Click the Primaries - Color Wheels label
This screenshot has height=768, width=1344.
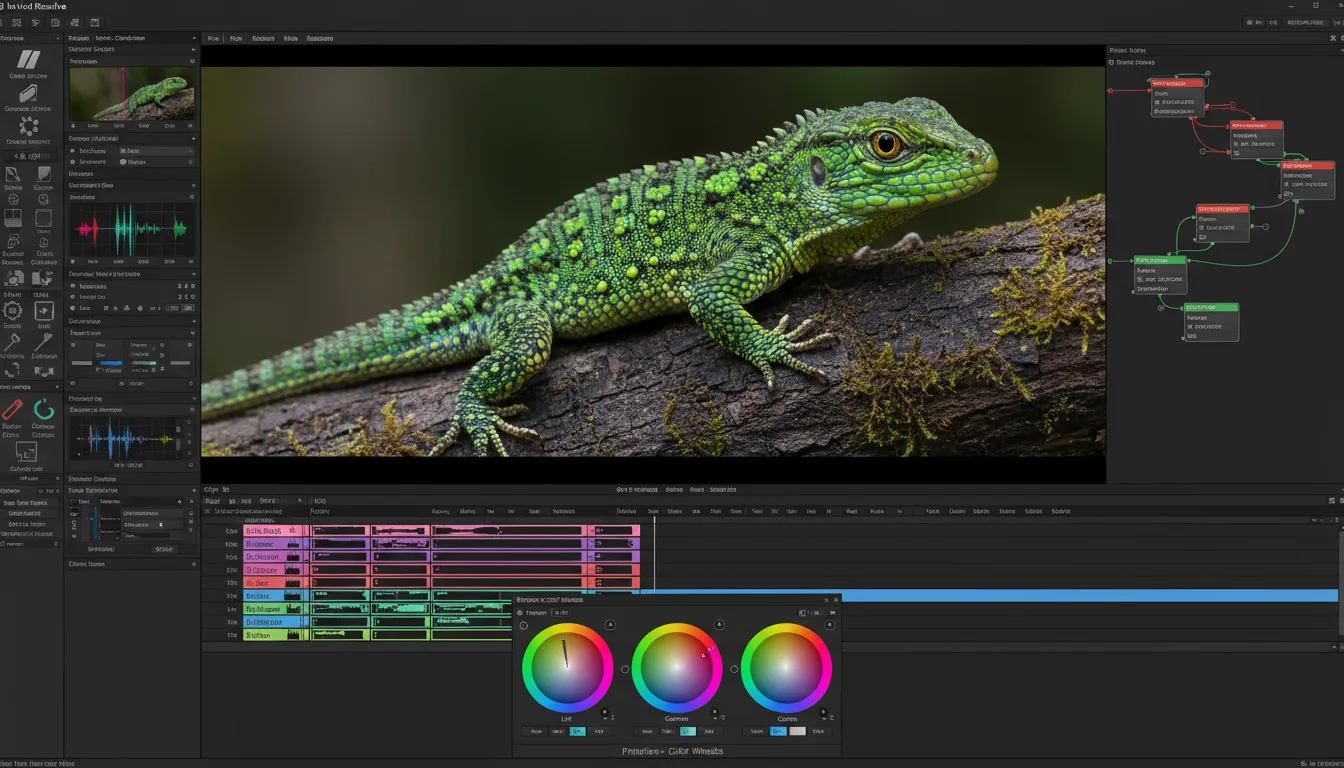click(x=673, y=750)
